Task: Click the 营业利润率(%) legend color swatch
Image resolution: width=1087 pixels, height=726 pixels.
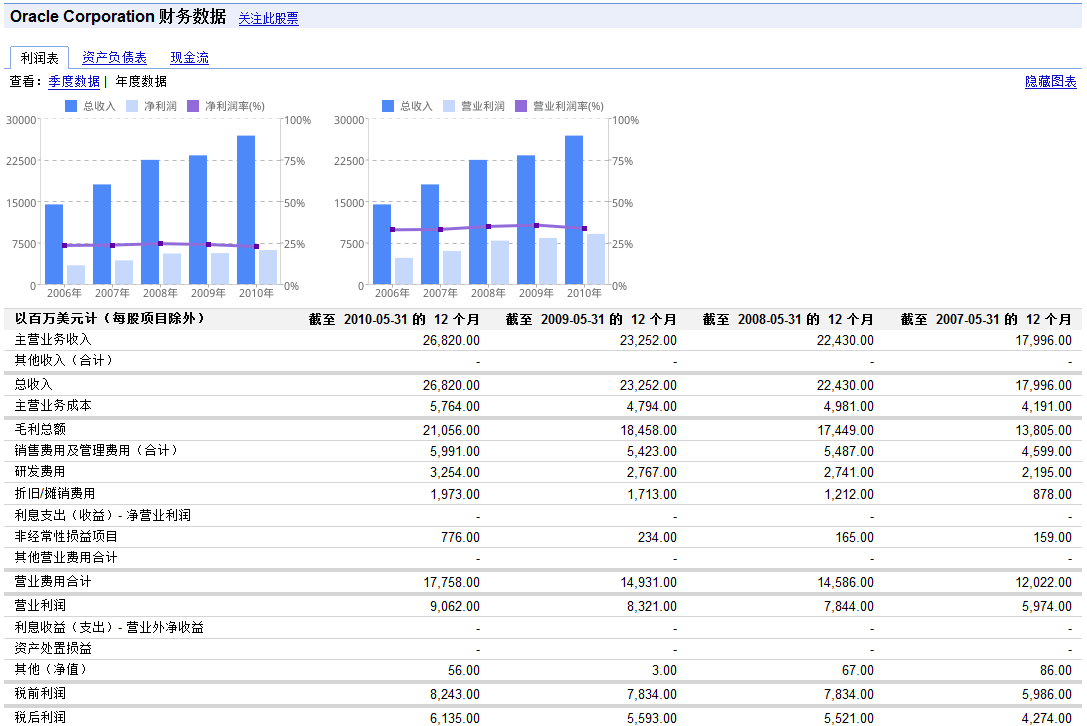Action: pos(521,106)
